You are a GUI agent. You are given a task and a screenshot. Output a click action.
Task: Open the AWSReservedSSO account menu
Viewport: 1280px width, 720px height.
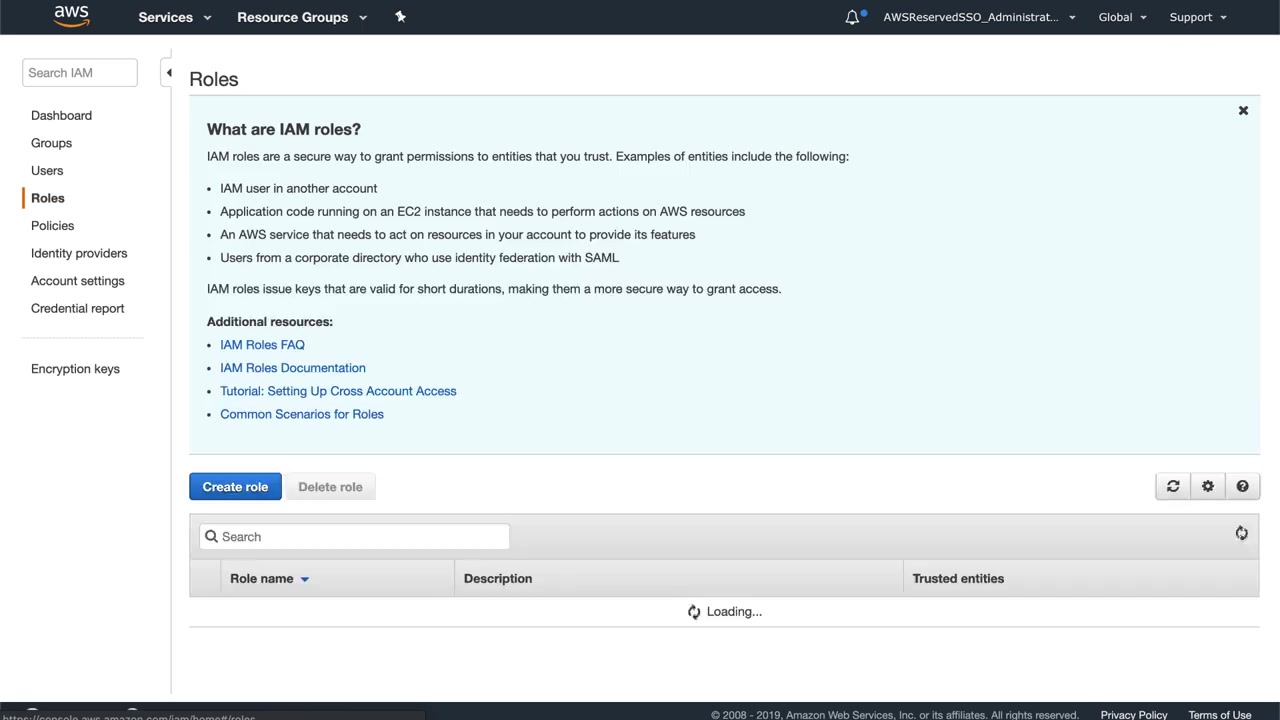pyautogui.click(x=978, y=17)
